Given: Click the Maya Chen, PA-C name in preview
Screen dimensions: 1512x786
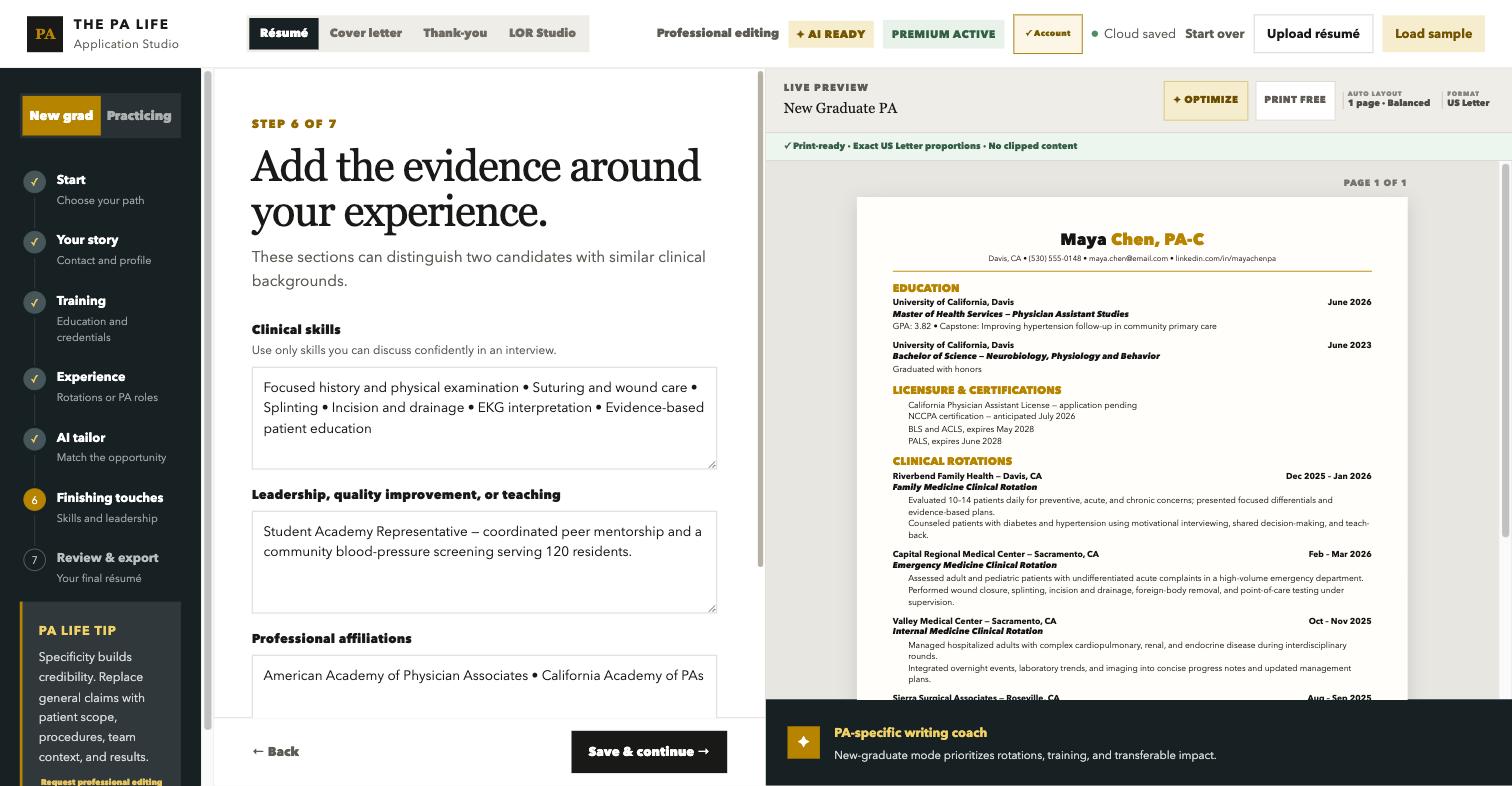Looking at the screenshot, I should coord(1132,239).
